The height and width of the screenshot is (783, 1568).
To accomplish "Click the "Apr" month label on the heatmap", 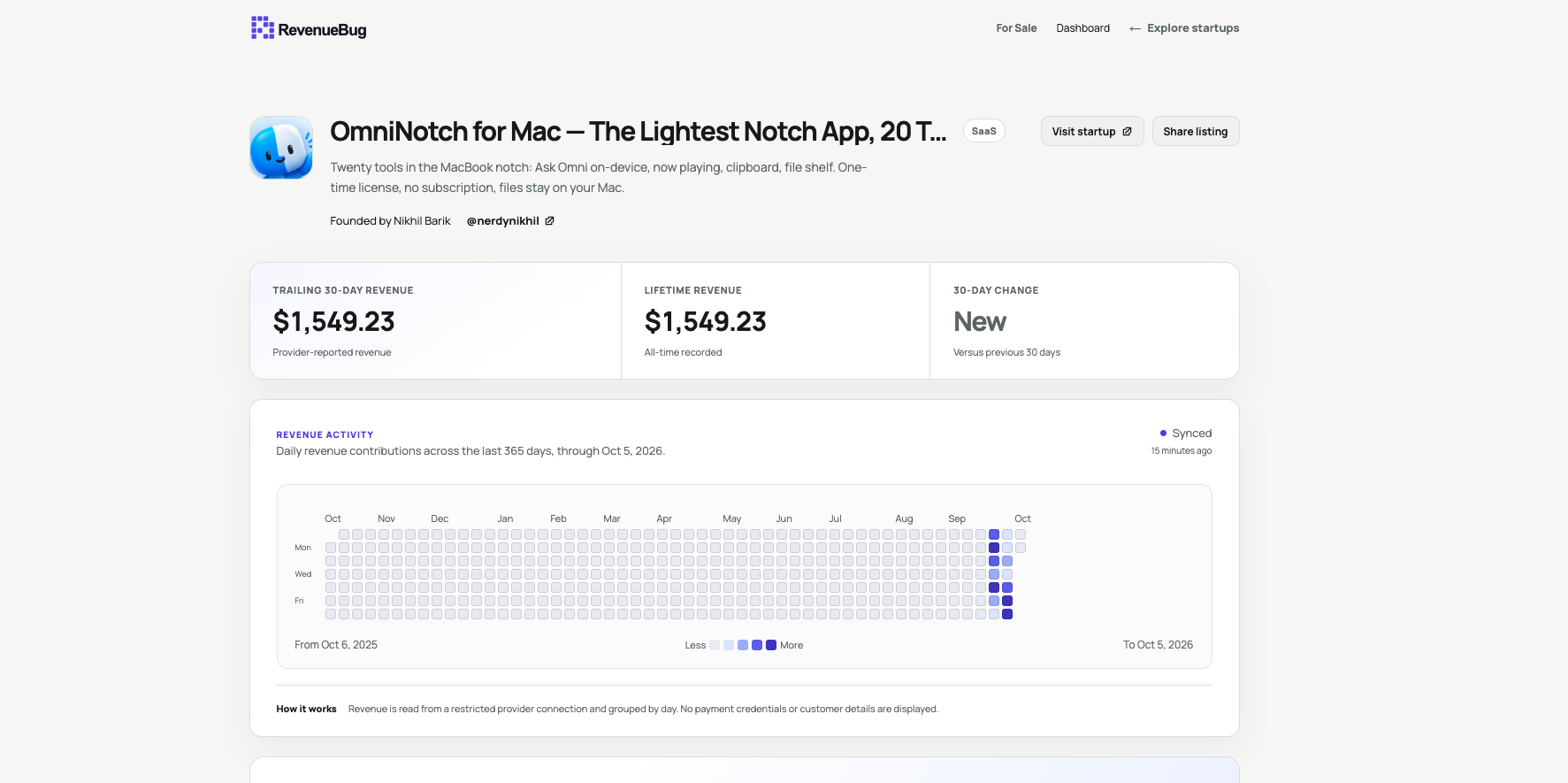I will (664, 519).
